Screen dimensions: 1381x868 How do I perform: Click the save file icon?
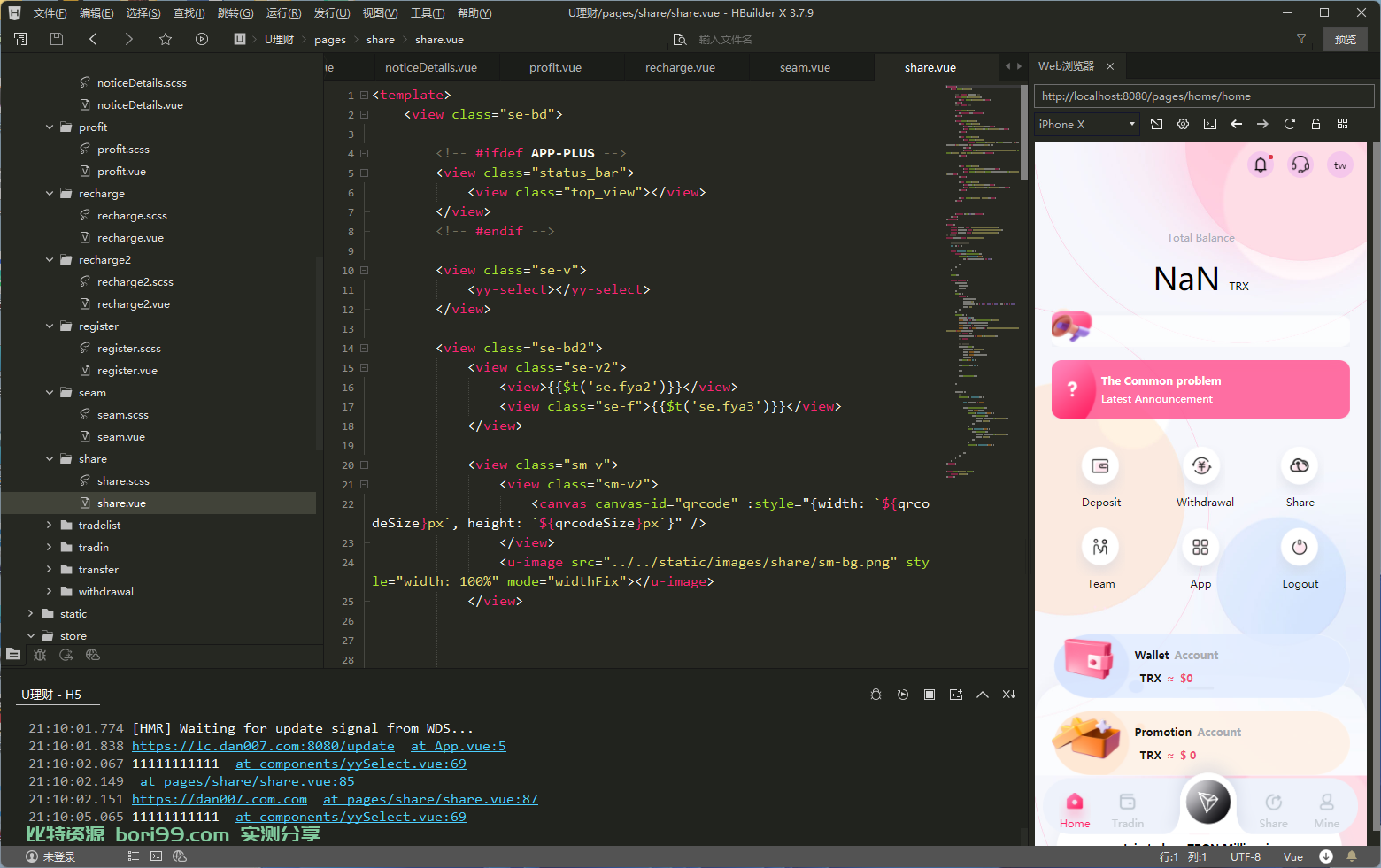(x=57, y=39)
